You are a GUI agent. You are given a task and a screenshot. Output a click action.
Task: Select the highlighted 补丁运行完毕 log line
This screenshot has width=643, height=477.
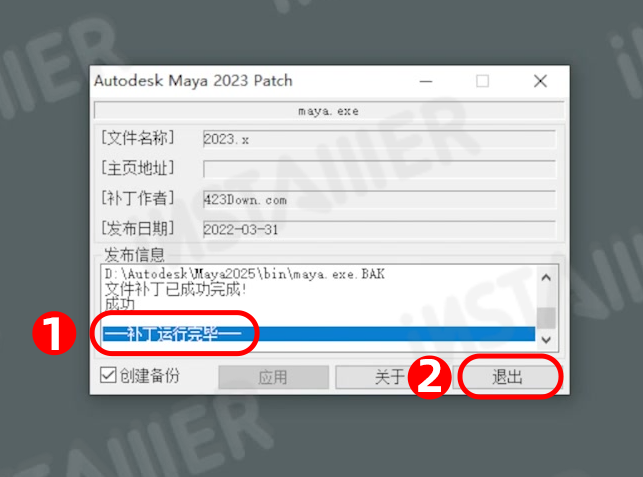click(319, 334)
